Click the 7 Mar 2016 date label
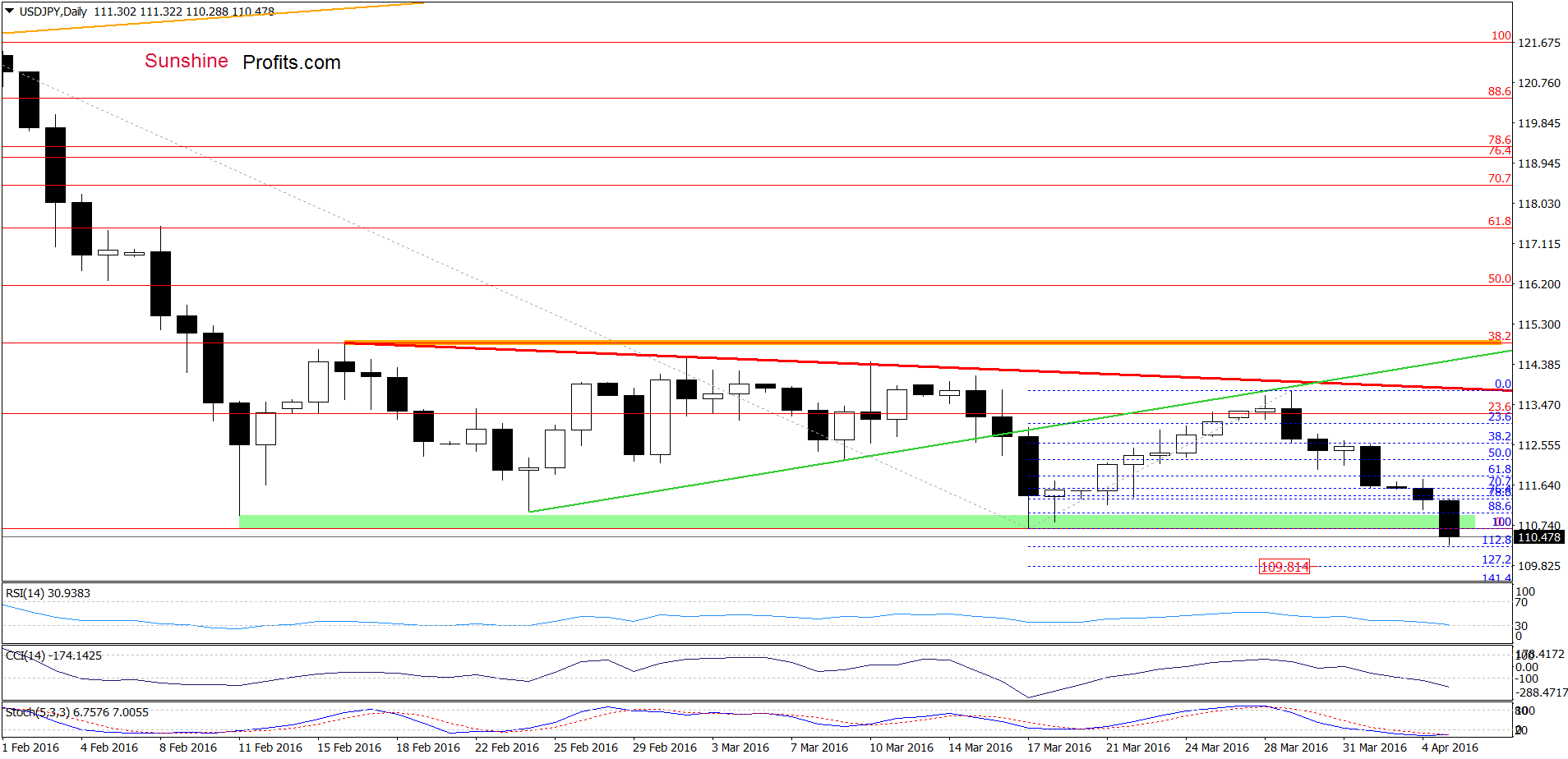This screenshot has height=759, width=1568. (x=819, y=747)
